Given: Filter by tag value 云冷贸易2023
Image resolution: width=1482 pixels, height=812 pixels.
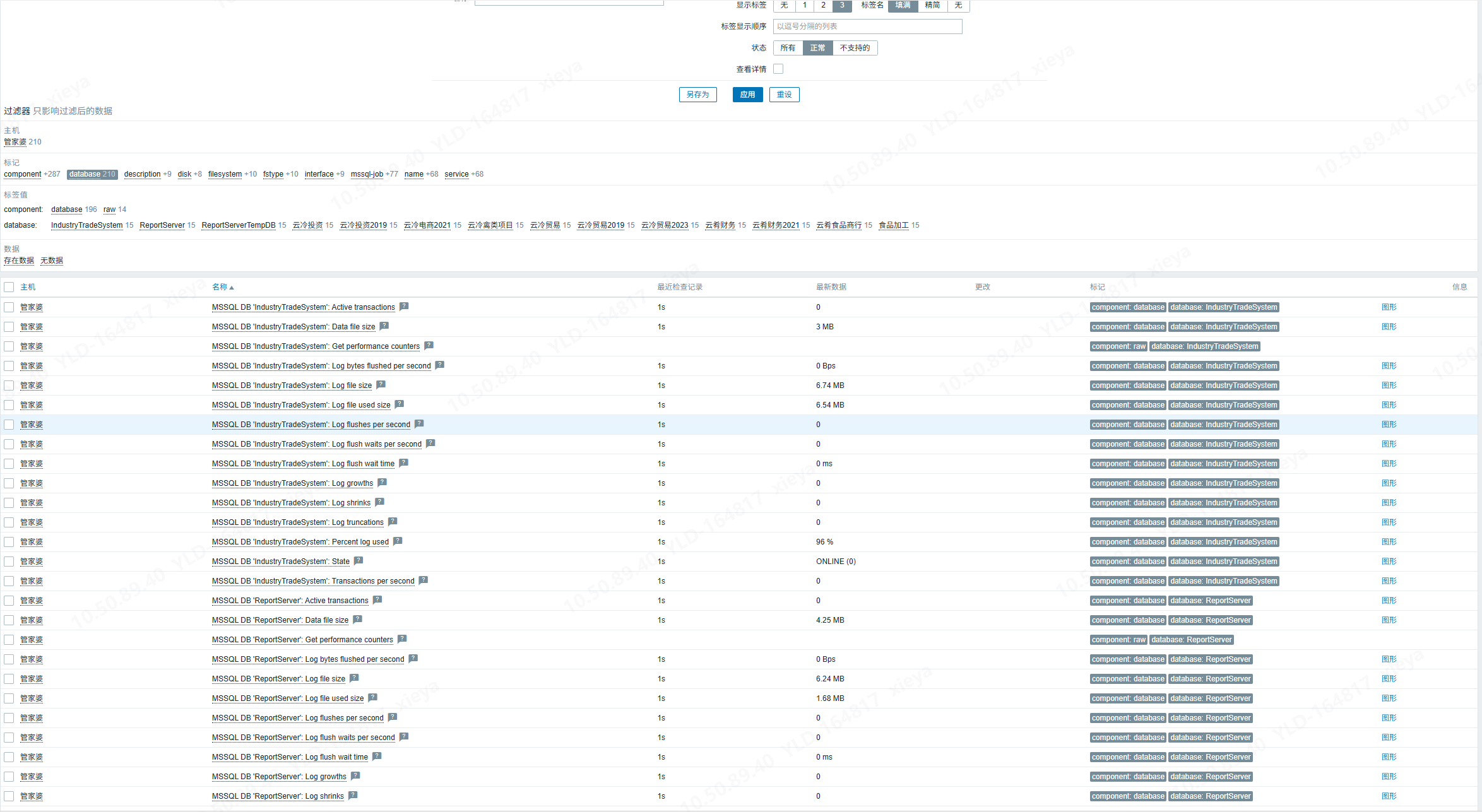Looking at the screenshot, I should (x=665, y=225).
